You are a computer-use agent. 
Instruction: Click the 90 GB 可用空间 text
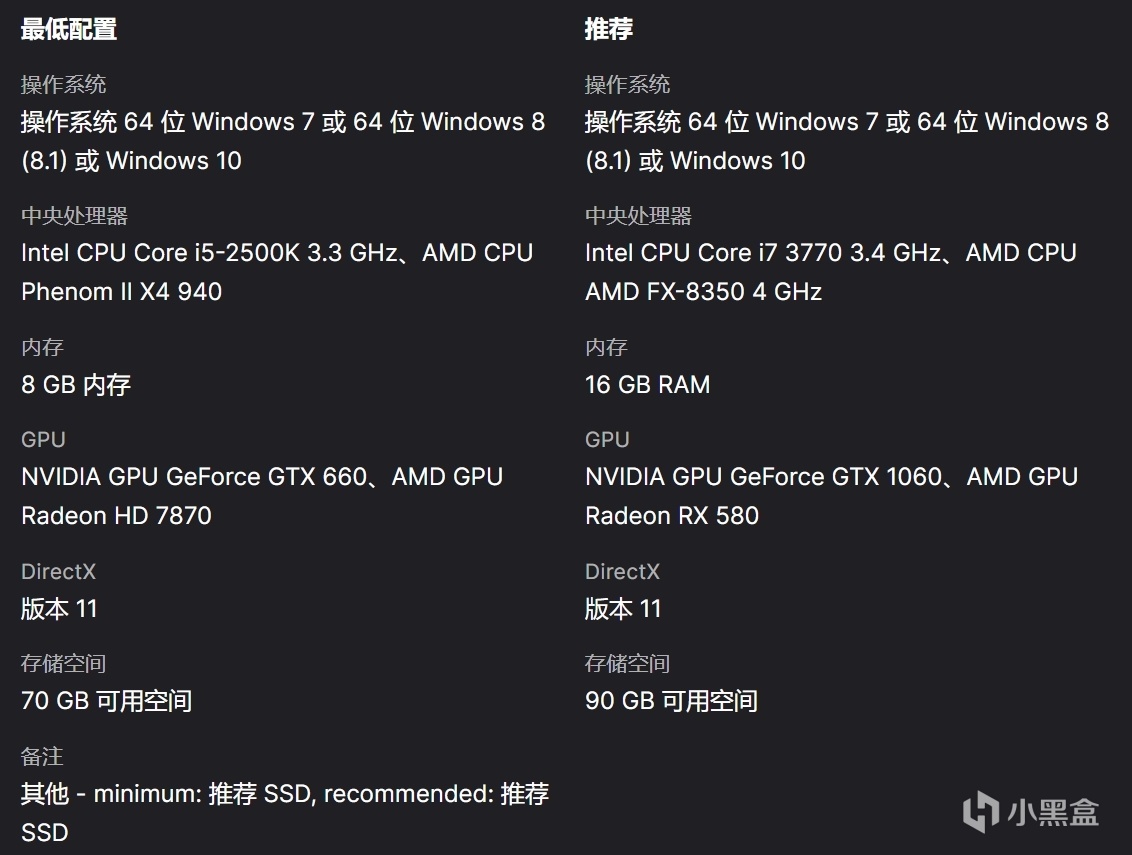(670, 701)
